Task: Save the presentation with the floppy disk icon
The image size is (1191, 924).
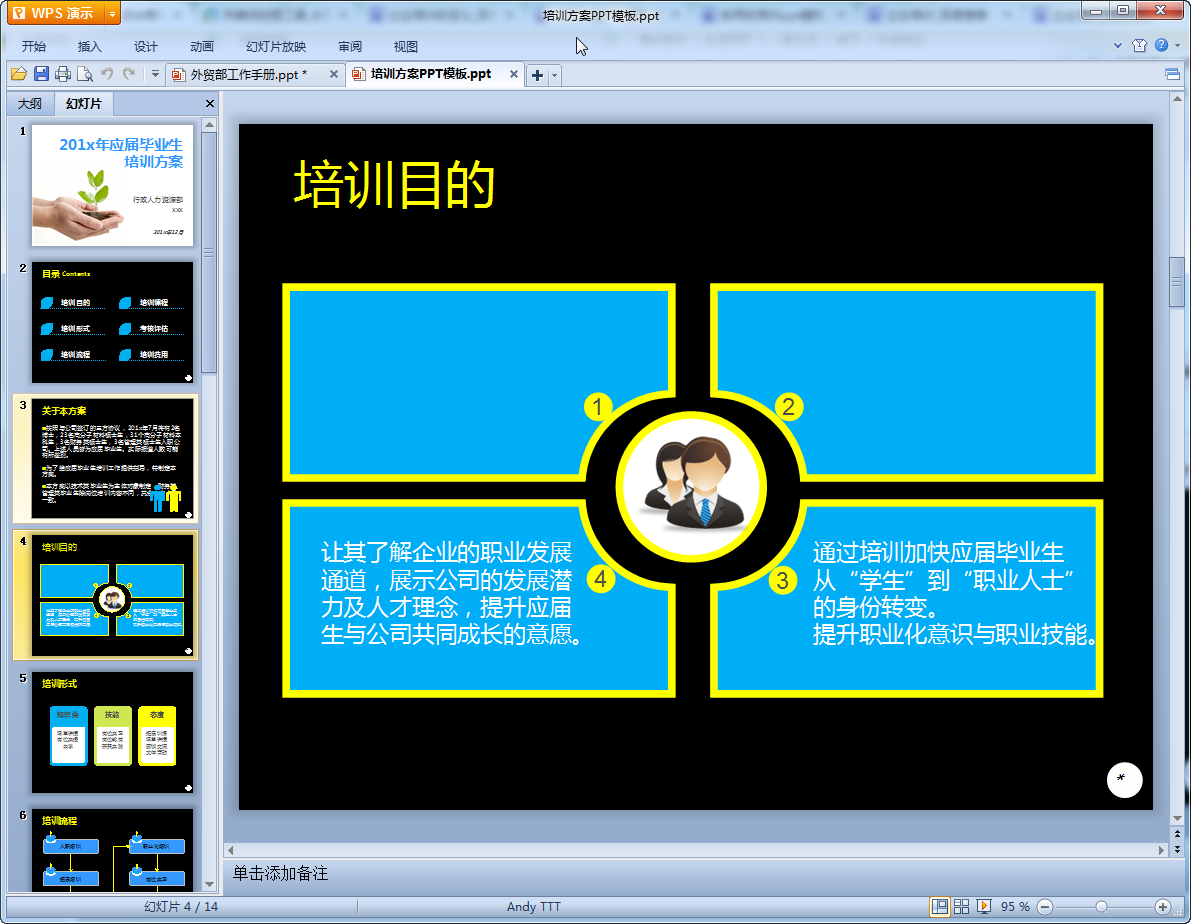Action: click(41, 74)
